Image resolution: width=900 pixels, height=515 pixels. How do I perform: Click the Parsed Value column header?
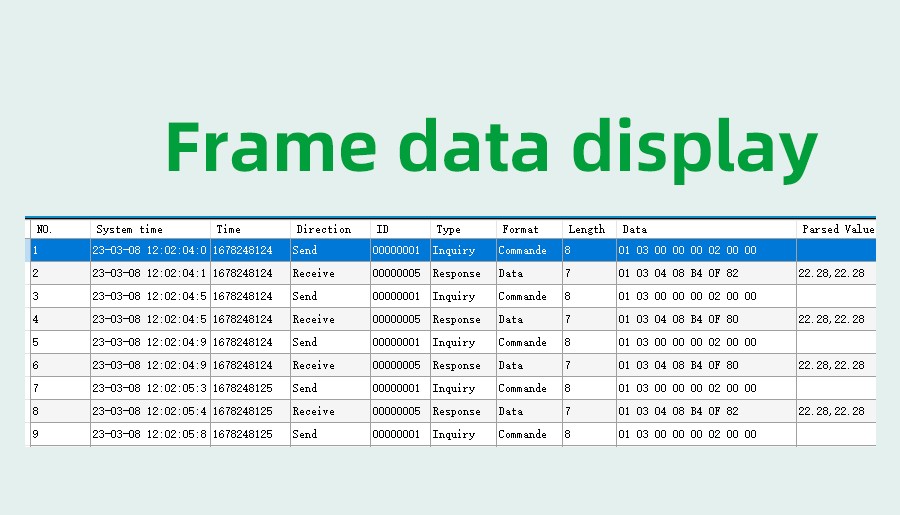point(837,229)
